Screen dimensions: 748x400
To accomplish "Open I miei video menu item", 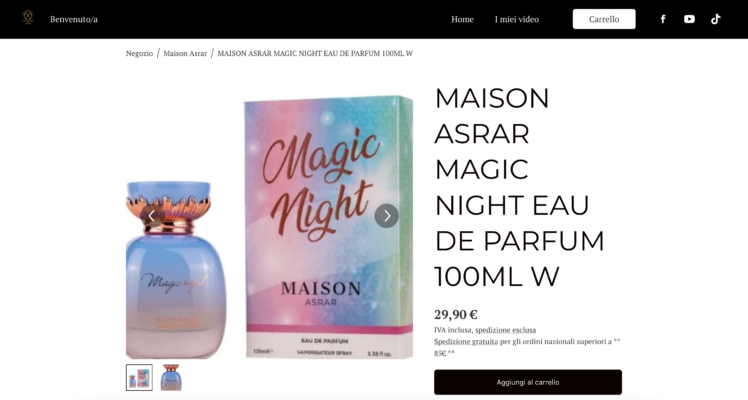I will click(517, 19).
